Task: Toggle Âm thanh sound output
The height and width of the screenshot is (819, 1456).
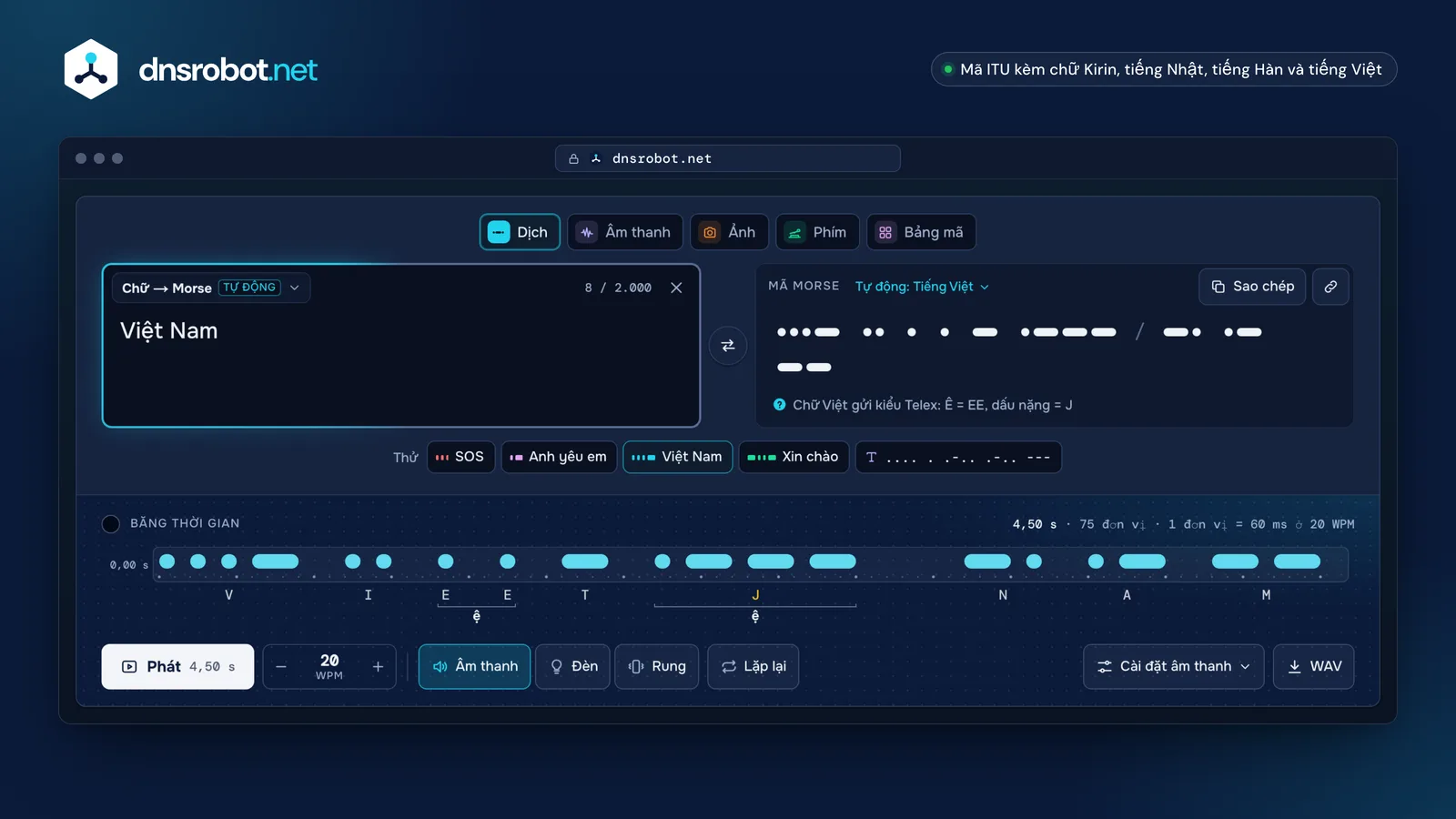Action: [474, 667]
